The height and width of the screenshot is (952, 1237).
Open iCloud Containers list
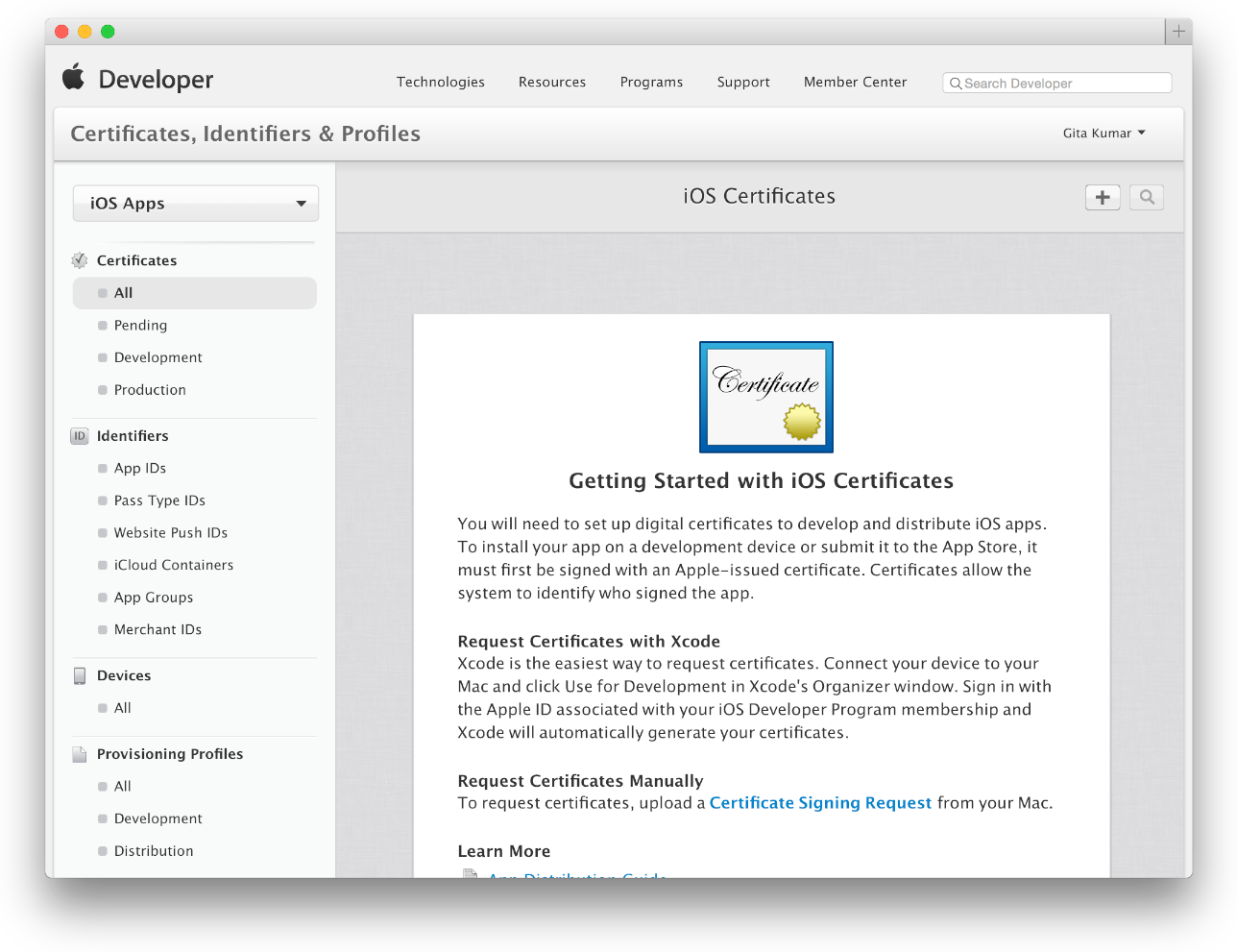[x=174, y=565]
